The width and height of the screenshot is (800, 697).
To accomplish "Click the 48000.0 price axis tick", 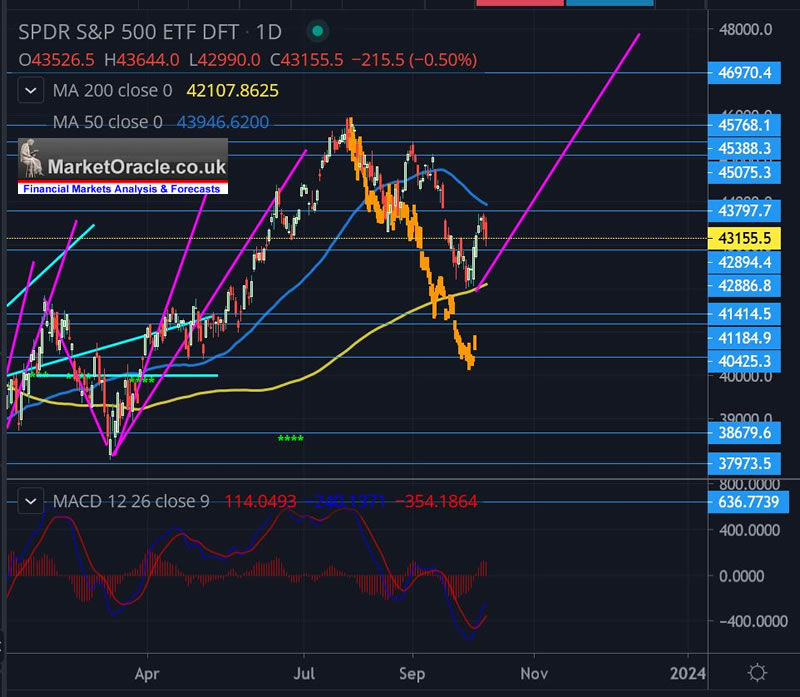I will pyautogui.click(x=745, y=29).
